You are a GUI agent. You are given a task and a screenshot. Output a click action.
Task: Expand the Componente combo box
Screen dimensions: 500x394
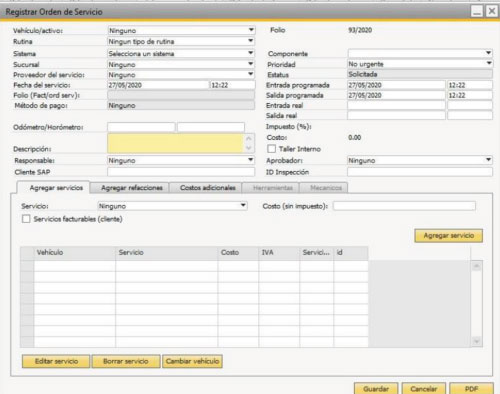tap(488, 53)
